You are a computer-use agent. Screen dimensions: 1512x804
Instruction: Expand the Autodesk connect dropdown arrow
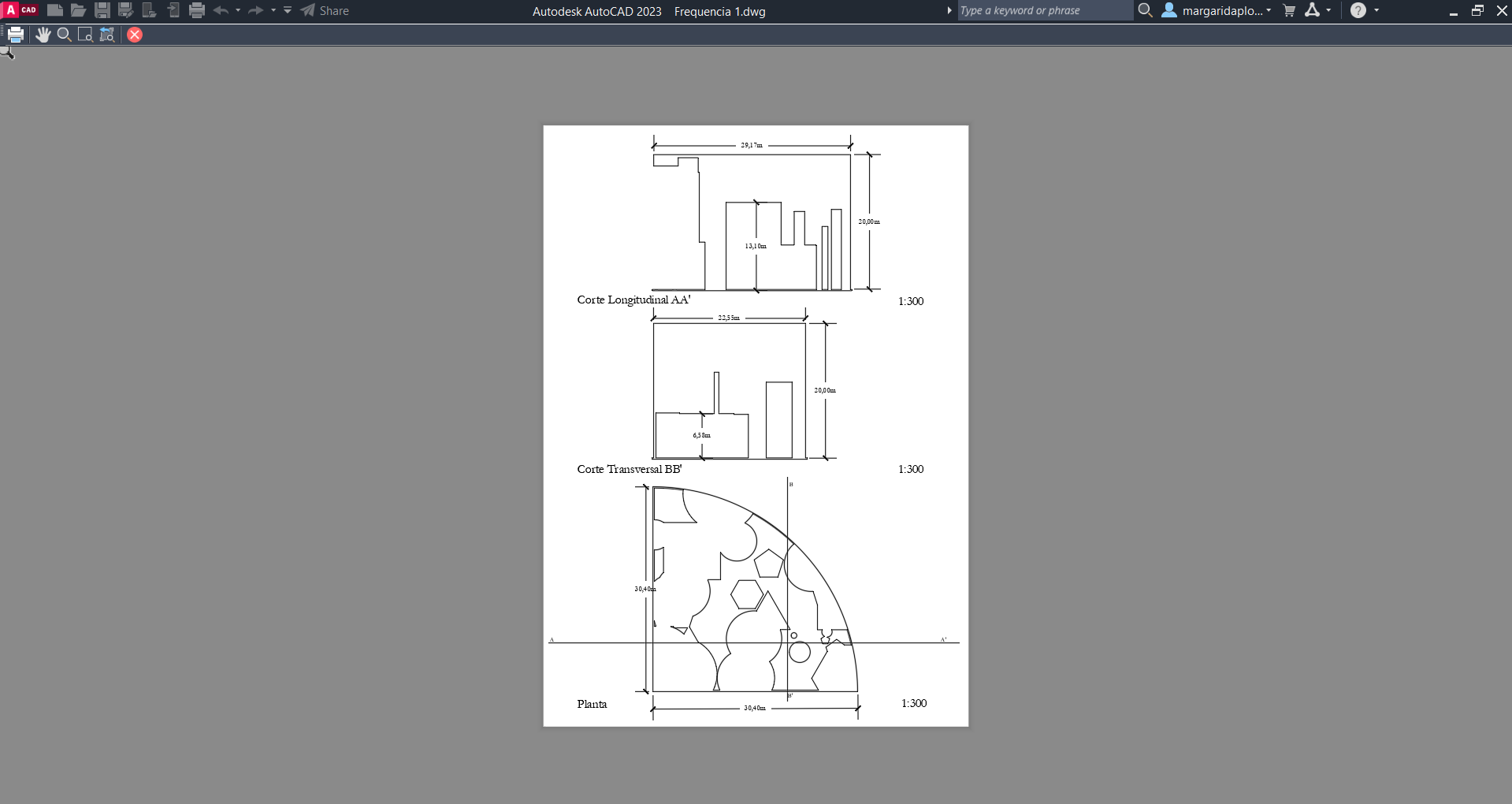(1328, 10)
